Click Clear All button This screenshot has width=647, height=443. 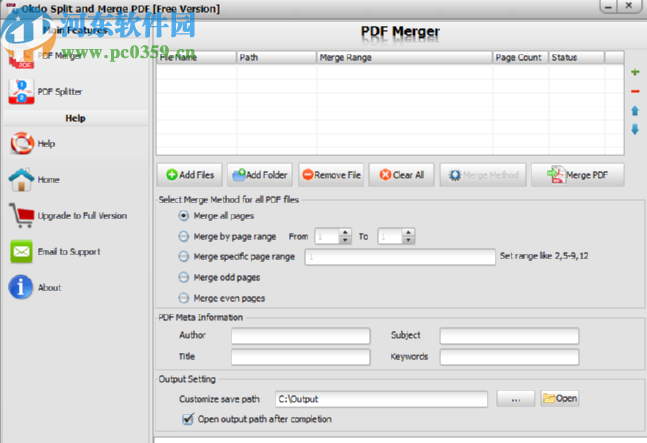[x=401, y=175]
